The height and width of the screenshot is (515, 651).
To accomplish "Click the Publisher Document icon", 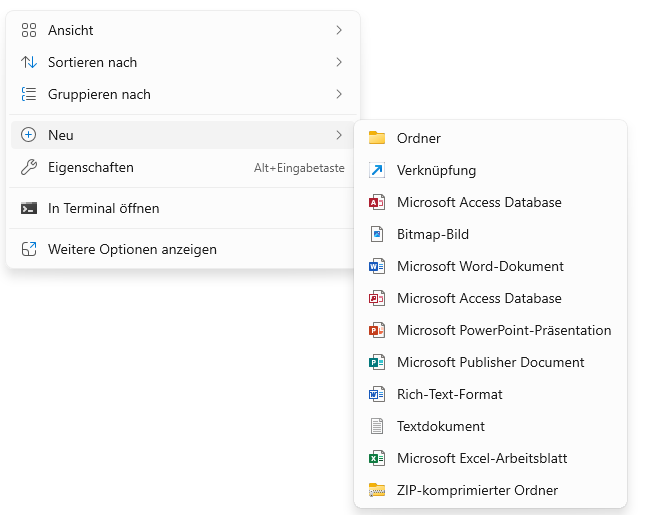I will coord(377,362).
